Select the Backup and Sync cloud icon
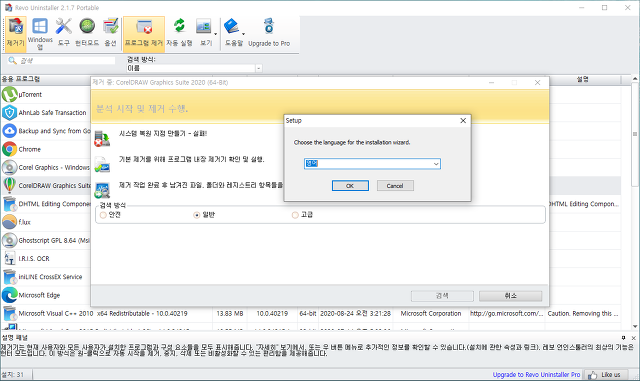Image resolution: width=640 pixels, height=381 pixels. [x=9, y=131]
